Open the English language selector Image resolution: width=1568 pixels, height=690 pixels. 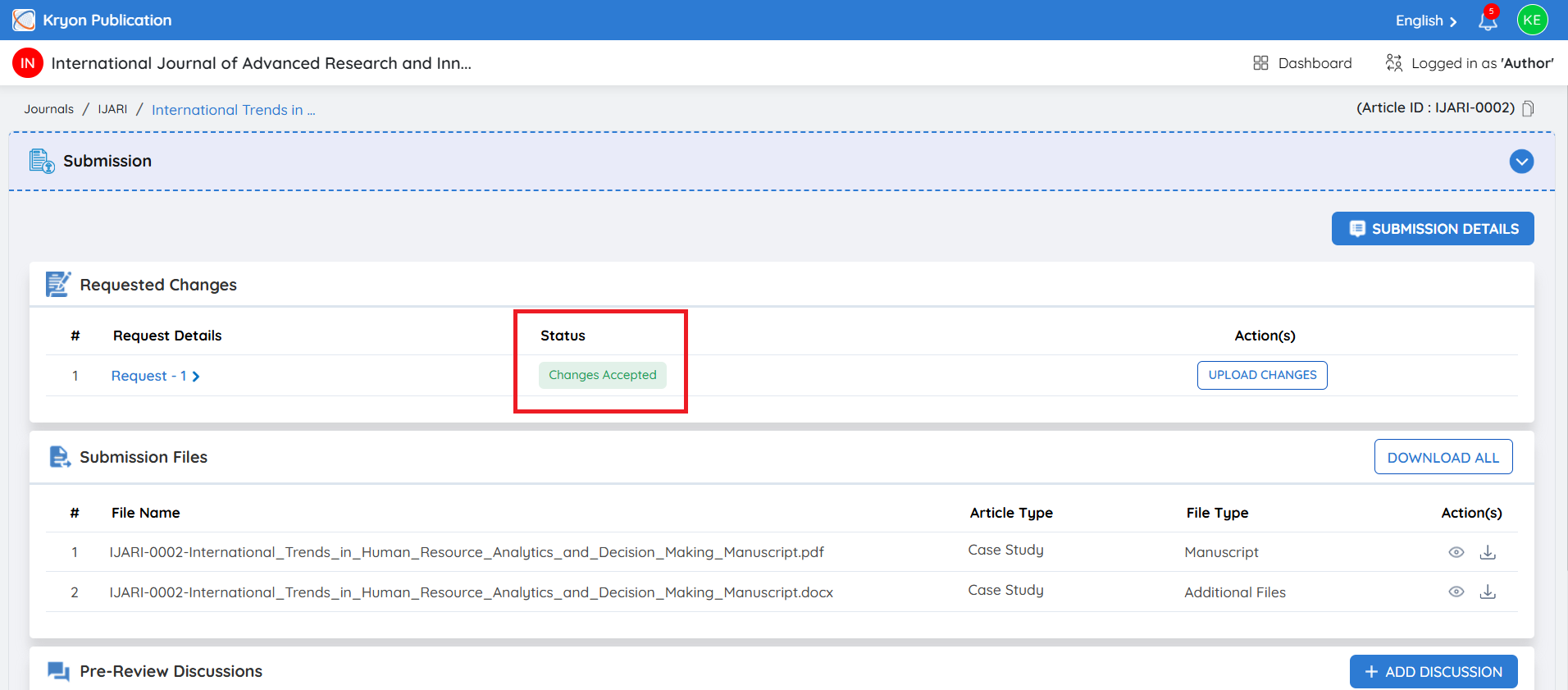(x=1426, y=21)
